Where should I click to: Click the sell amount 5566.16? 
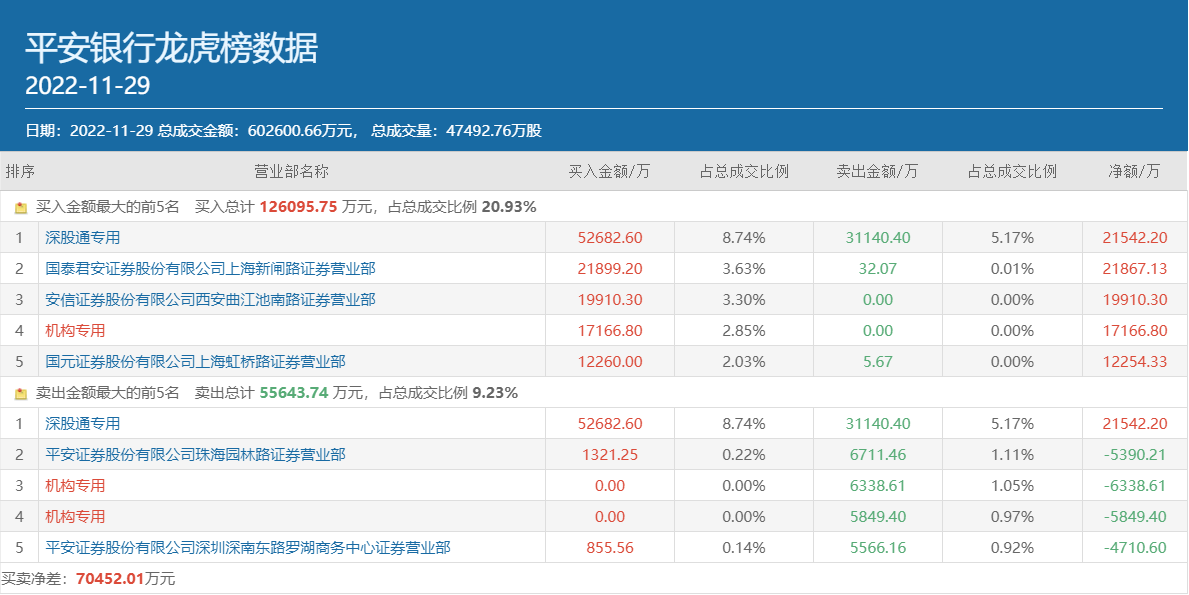(878, 547)
